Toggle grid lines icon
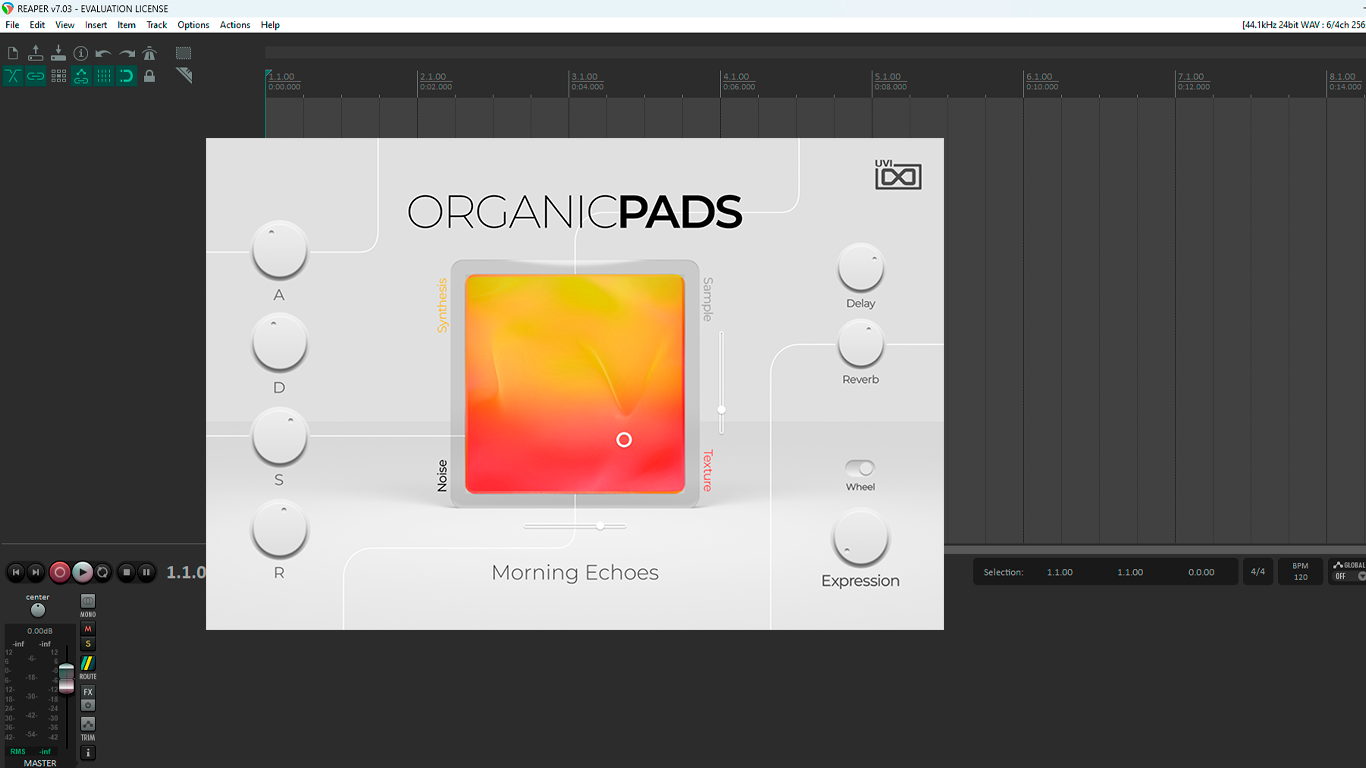The height and width of the screenshot is (768, 1366). tap(104, 76)
